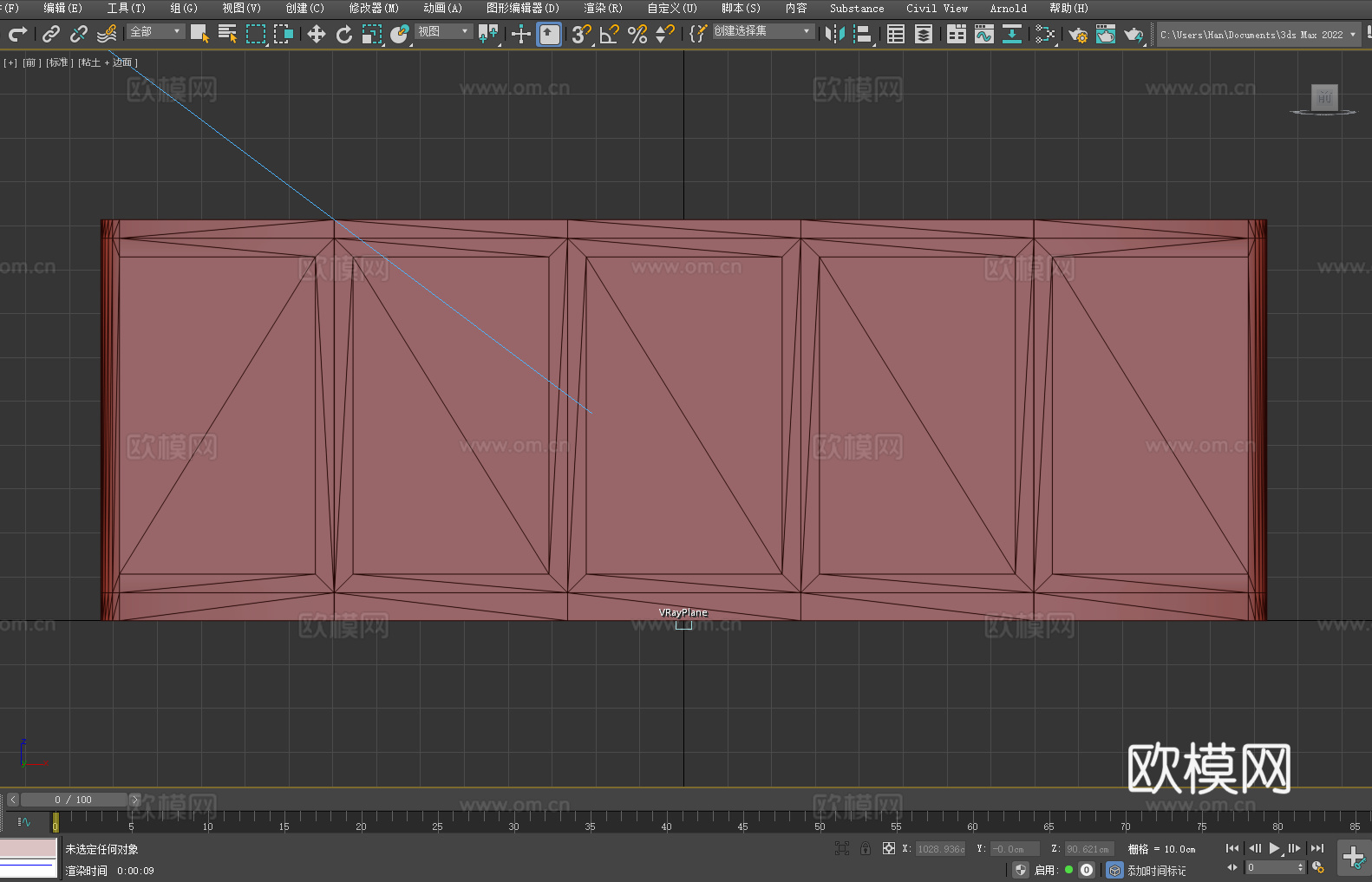This screenshot has width=1372, height=882.
Task: Click Edit Named Selection Sets icon
Action: [697, 34]
